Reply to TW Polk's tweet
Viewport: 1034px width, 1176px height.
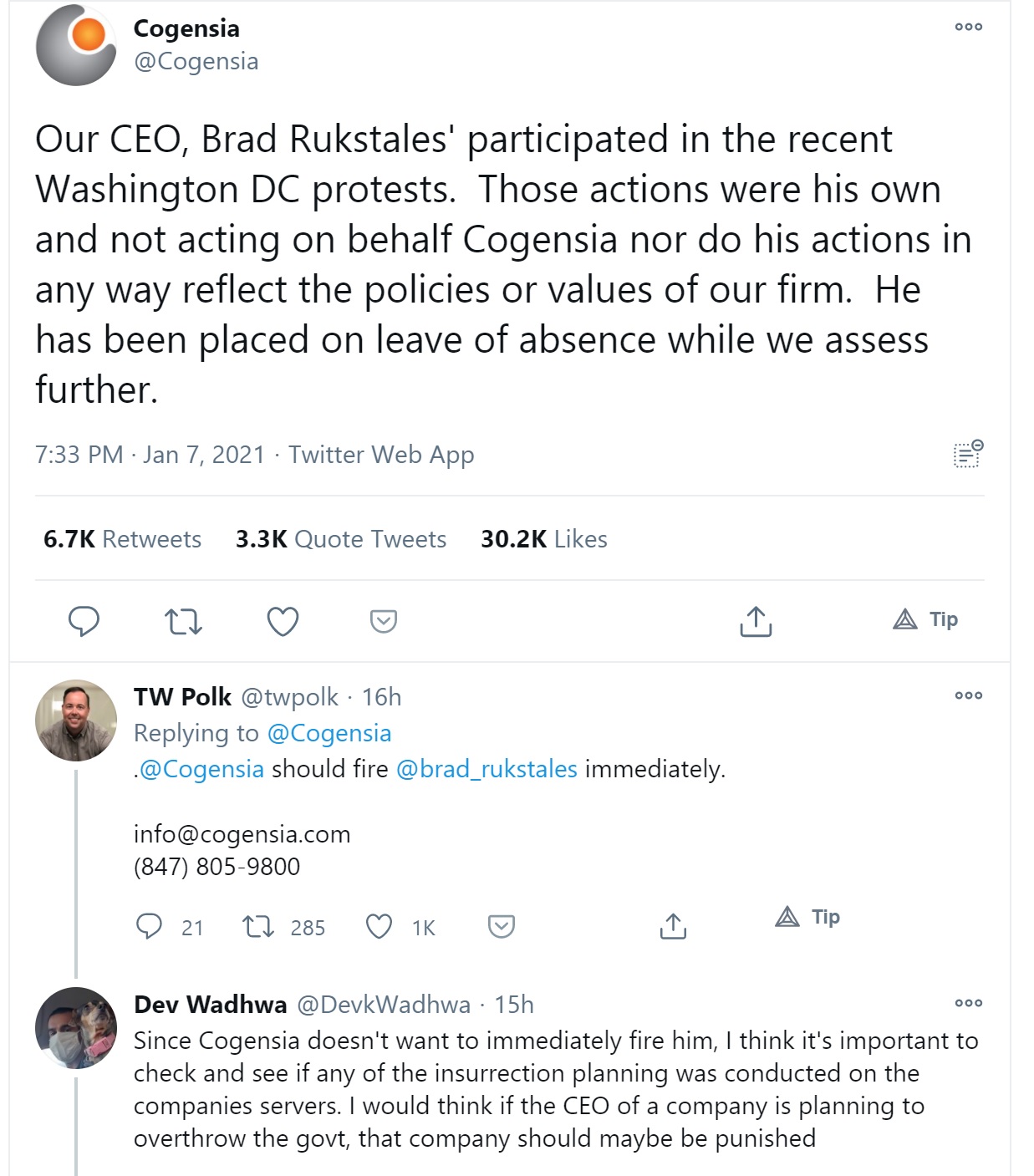149,926
